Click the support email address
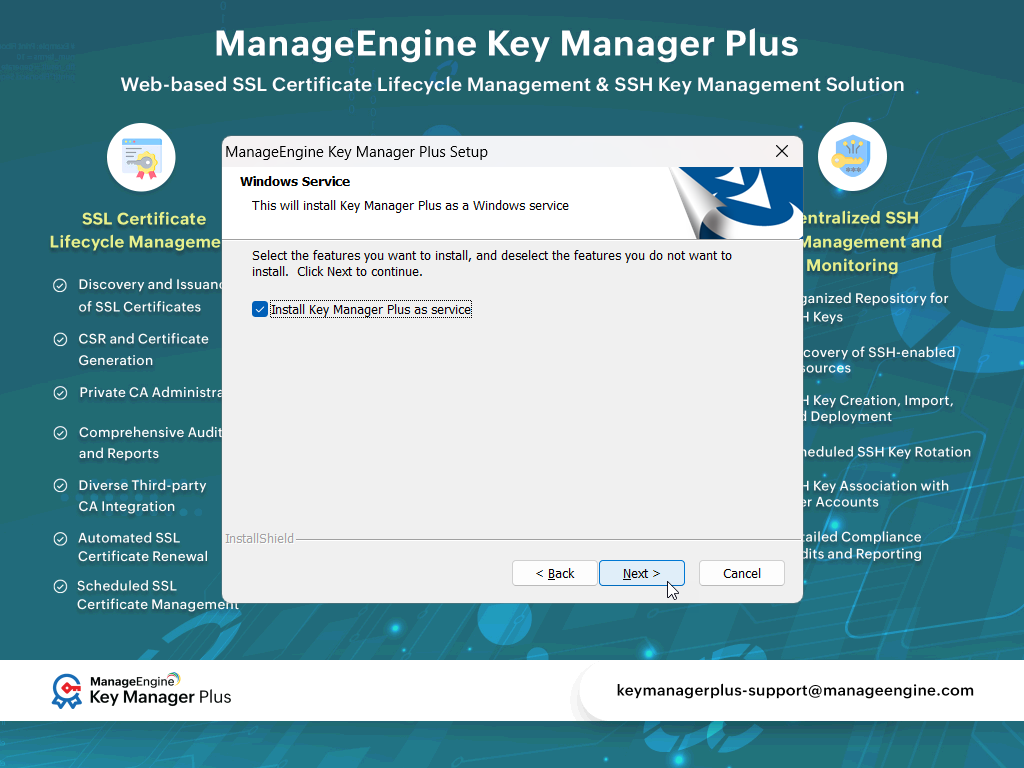The height and width of the screenshot is (768, 1024). 795,690
